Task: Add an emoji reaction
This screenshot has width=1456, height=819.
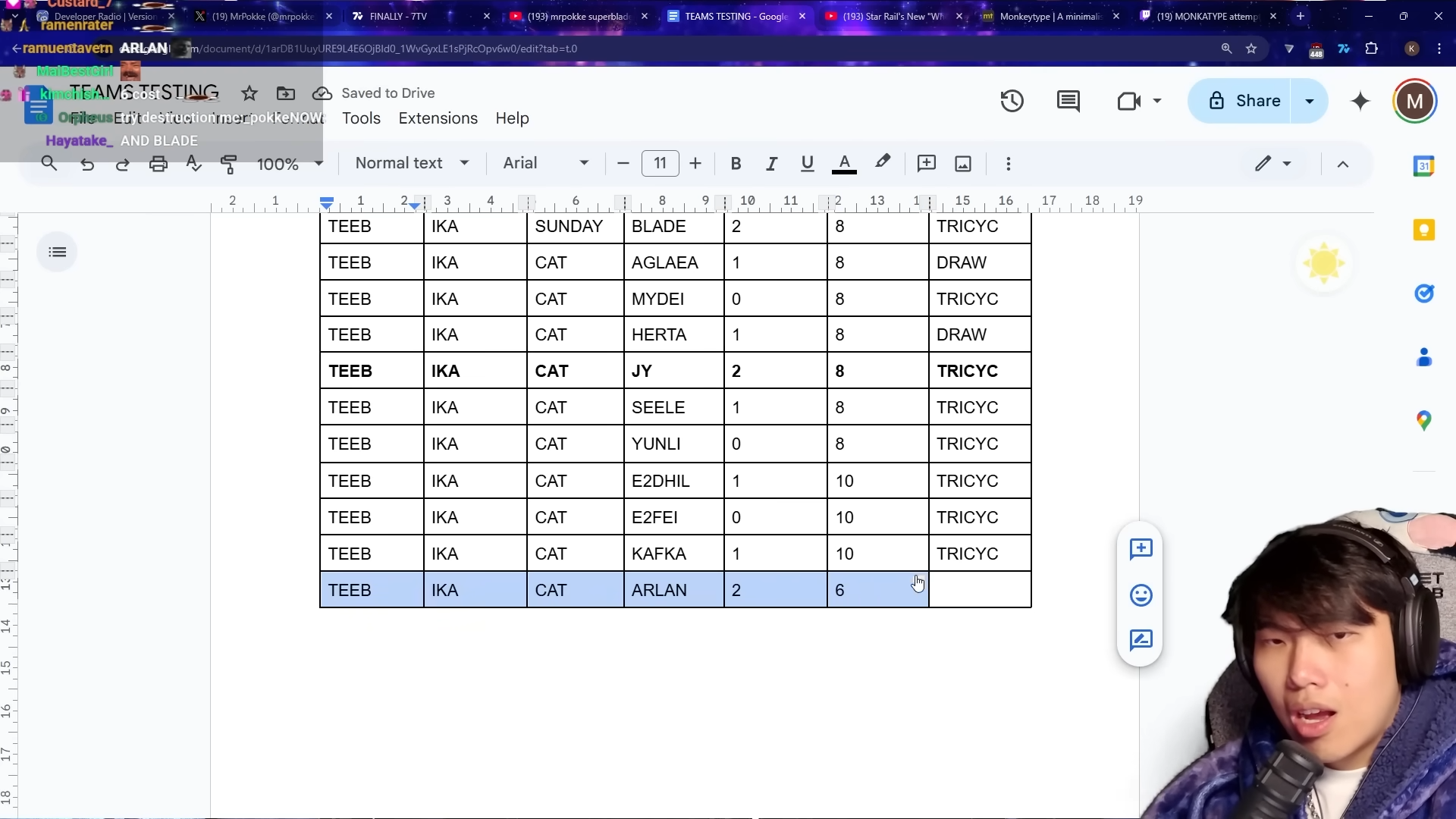Action: [1141, 595]
